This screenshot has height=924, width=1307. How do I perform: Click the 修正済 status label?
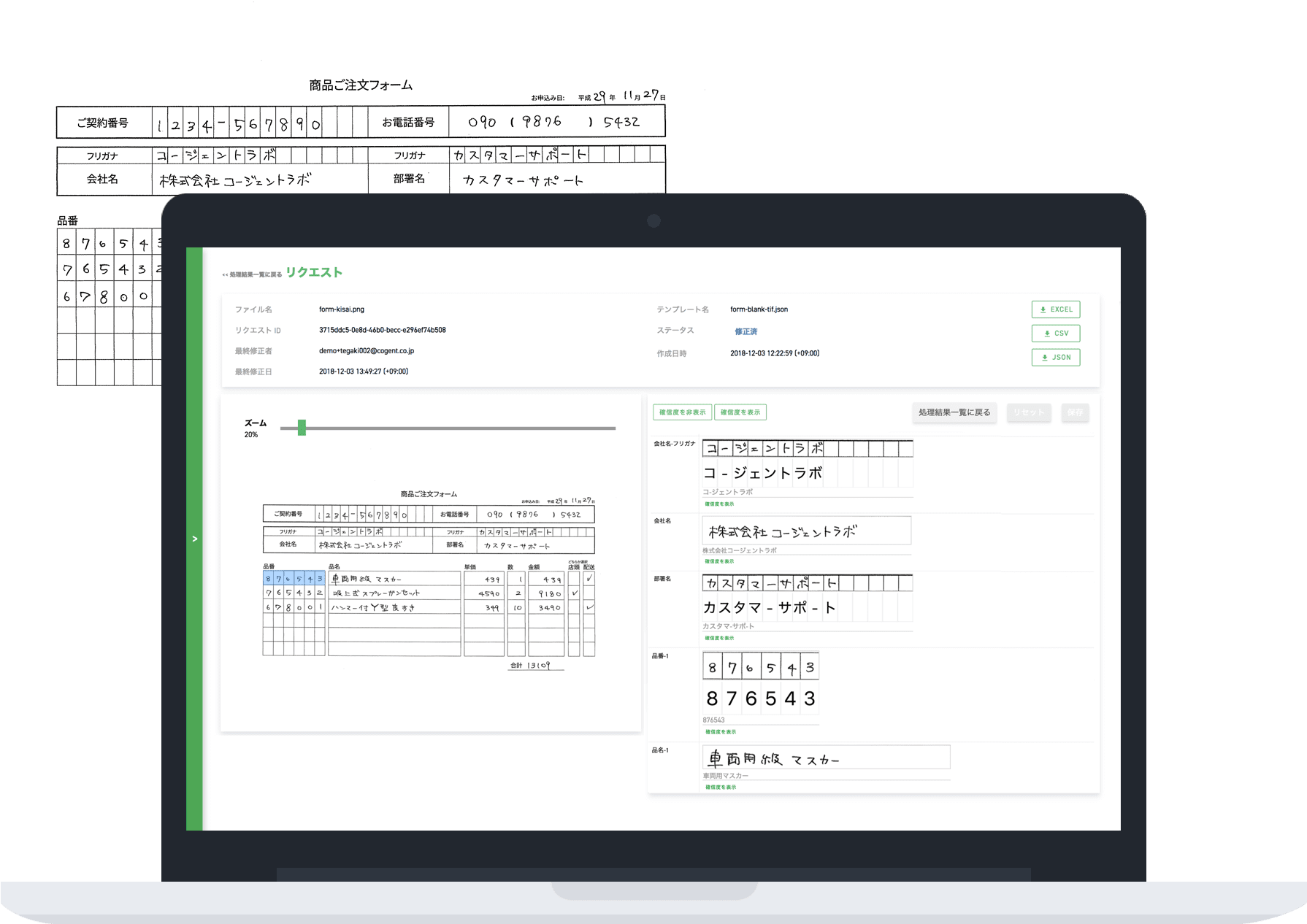pos(746,331)
